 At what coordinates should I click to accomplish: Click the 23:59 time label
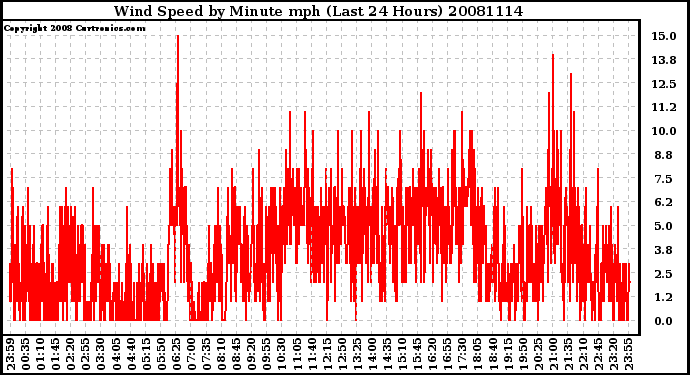click(11, 354)
